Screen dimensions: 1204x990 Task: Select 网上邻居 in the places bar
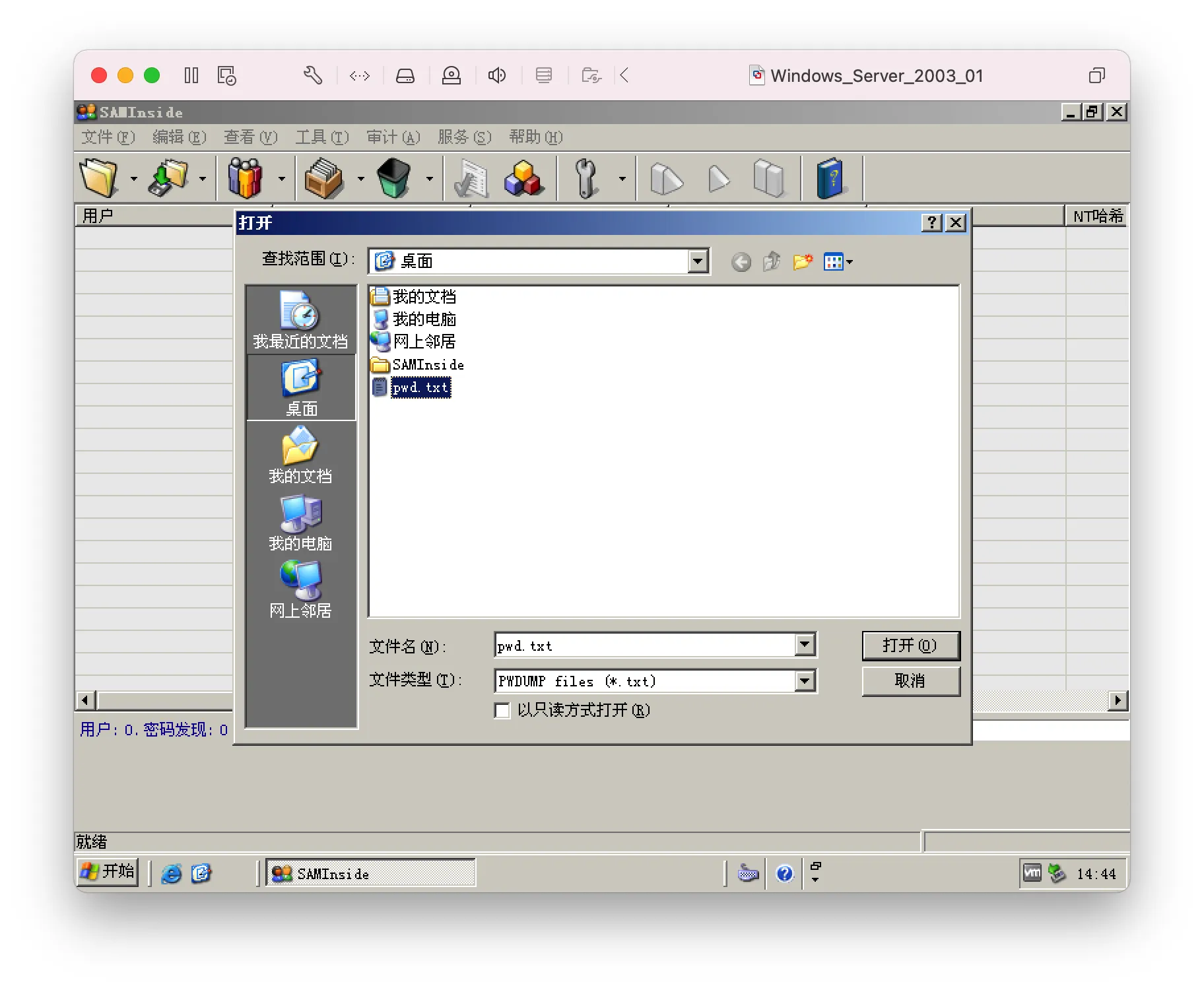pos(300,590)
